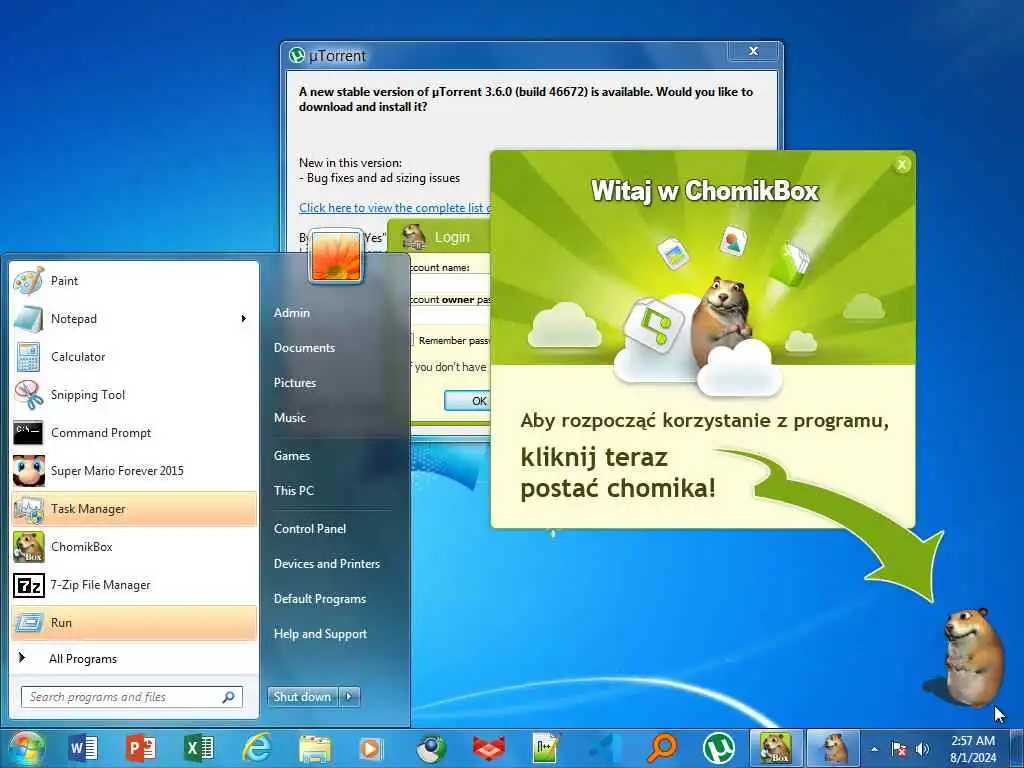Open This PC from the Start menu

[294, 490]
